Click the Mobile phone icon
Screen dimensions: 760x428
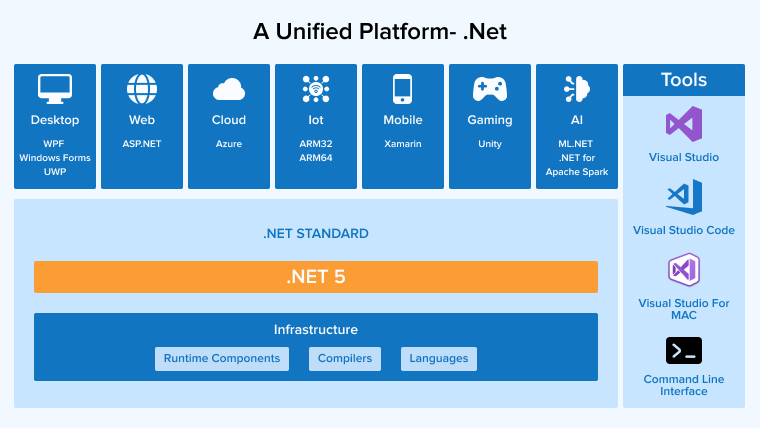pyautogui.click(x=402, y=89)
